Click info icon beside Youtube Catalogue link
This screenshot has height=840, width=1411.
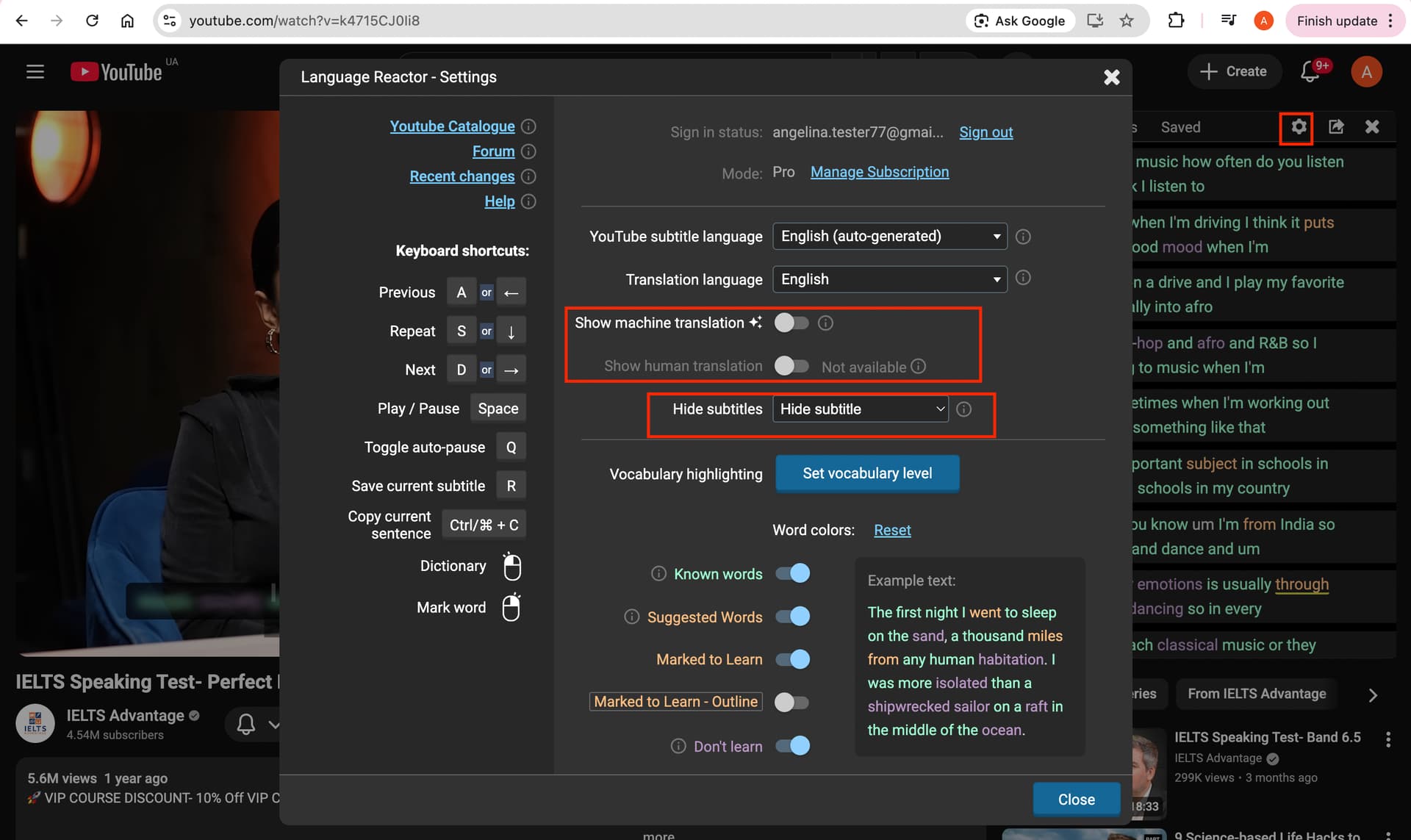528,126
